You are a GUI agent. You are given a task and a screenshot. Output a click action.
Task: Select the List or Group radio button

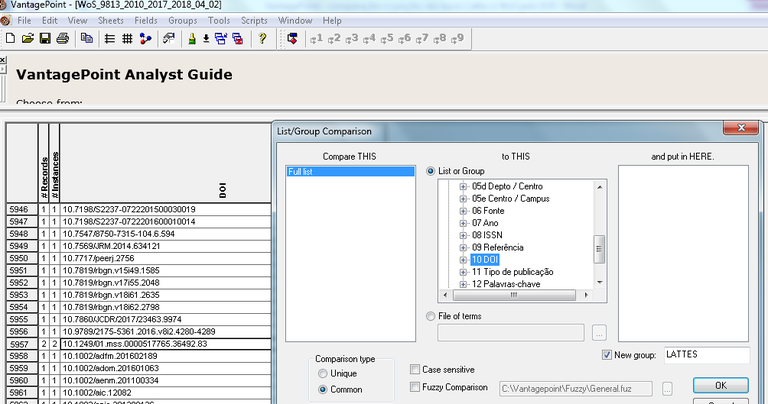431,171
